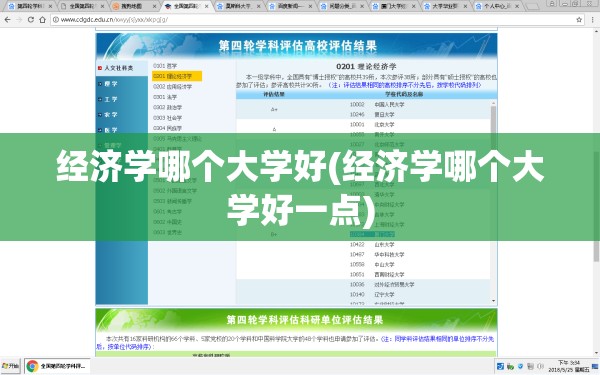600x375 pixels.
Task: Click the 评估结果 column header
Action: coord(274,94)
